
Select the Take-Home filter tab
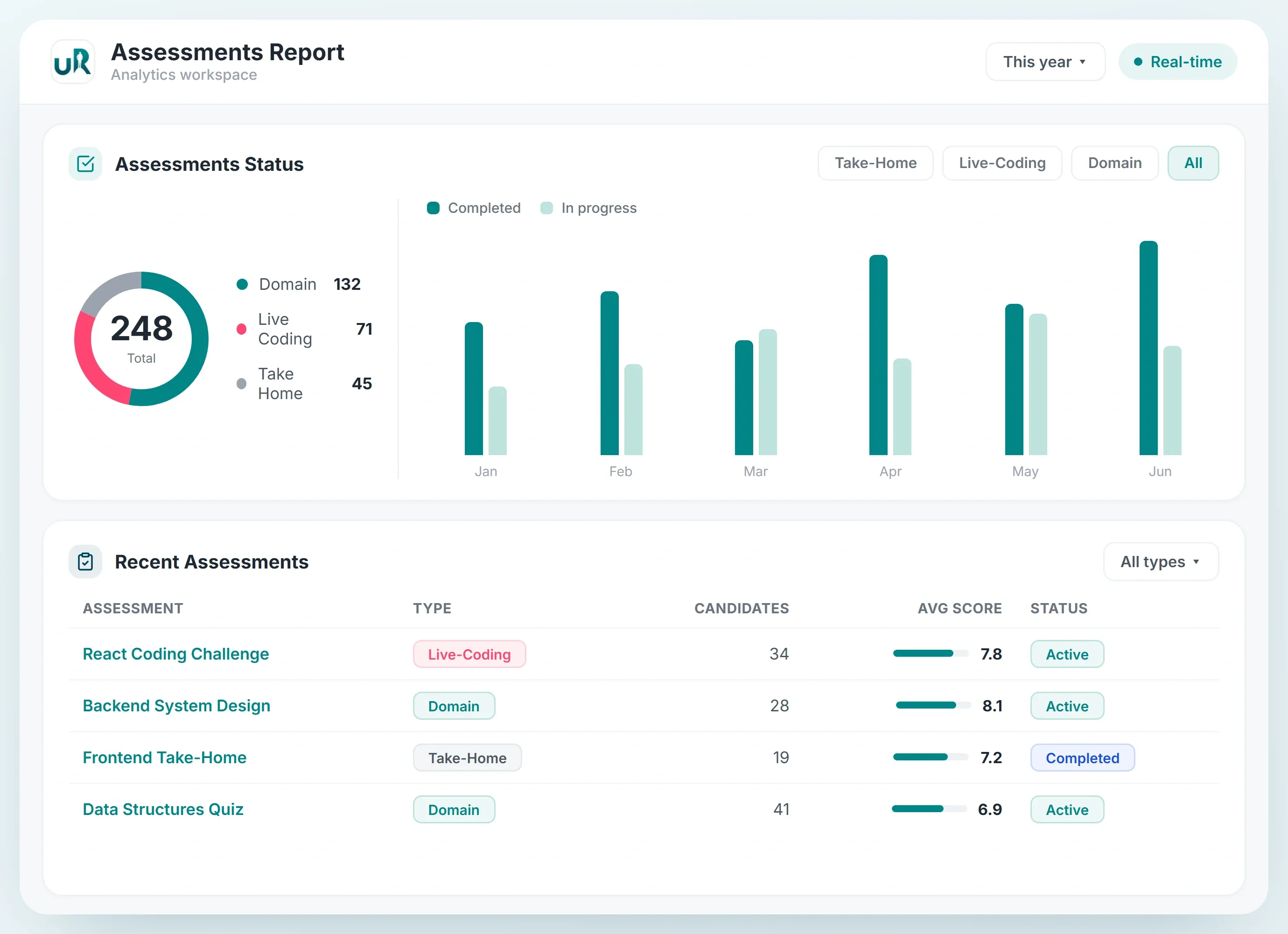click(875, 163)
